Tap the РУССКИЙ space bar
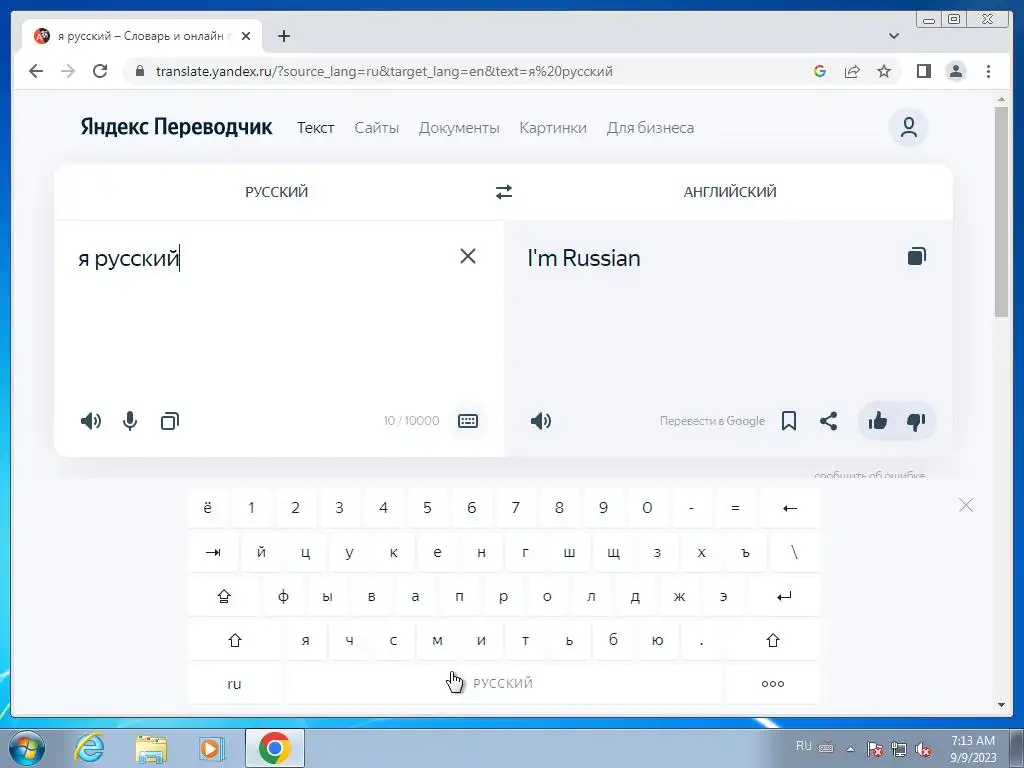 (x=504, y=684)
